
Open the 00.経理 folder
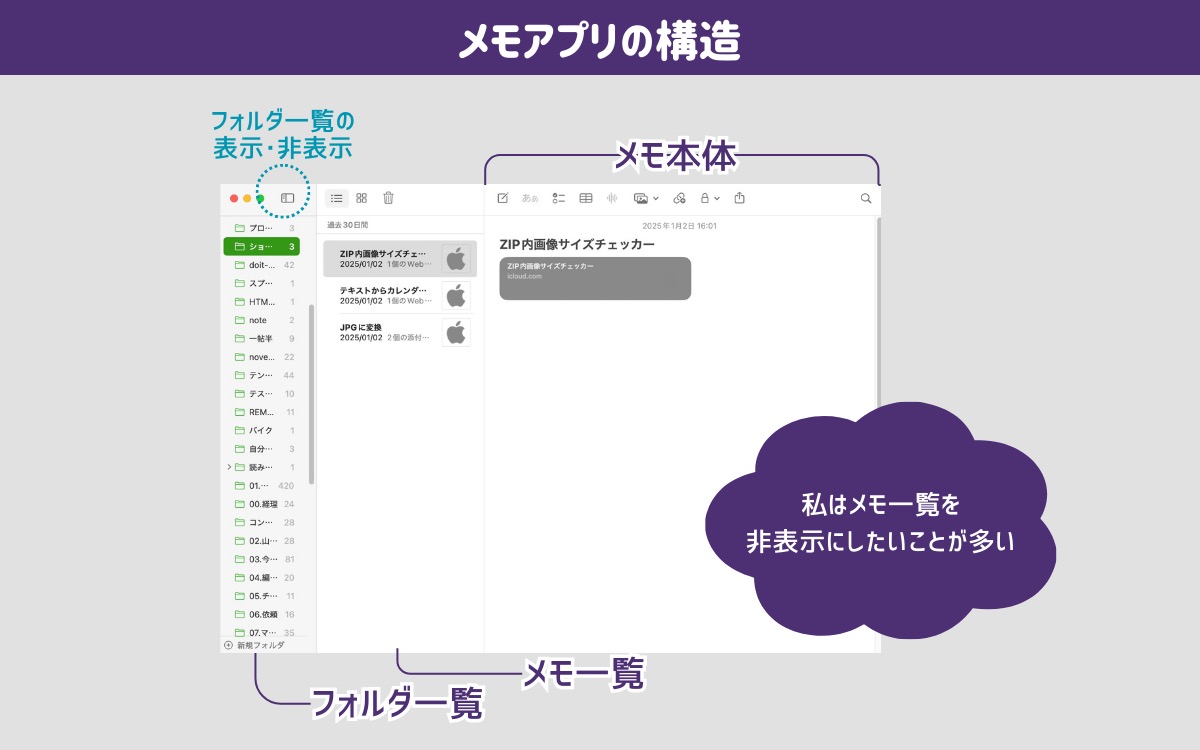262,503
